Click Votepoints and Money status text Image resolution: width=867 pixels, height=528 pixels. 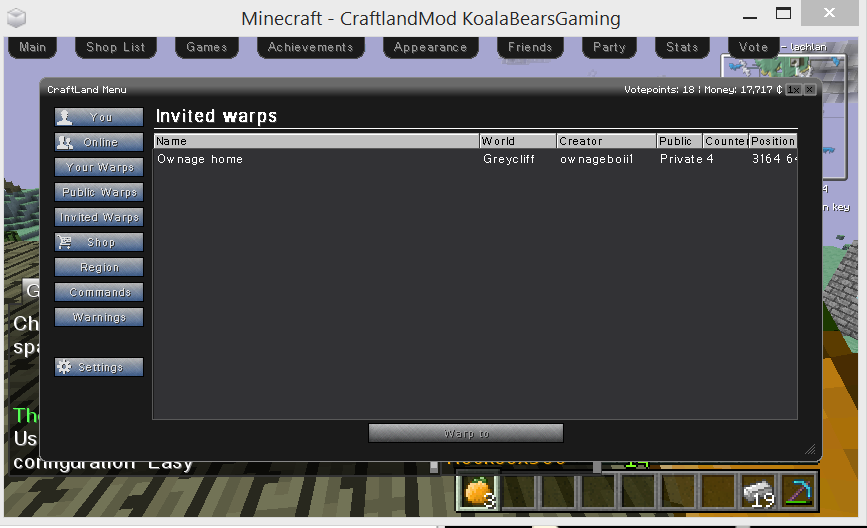pyautogui.click(x=703, y=90)
